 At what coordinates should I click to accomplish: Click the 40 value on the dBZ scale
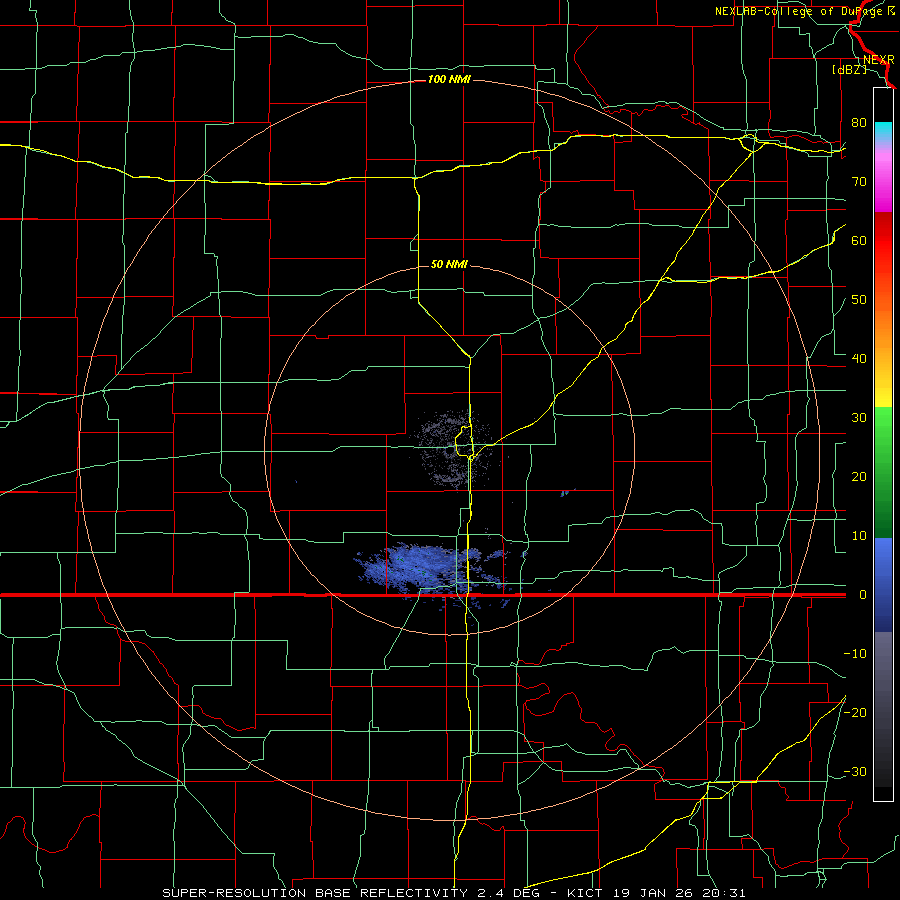(x=859, y=359)
